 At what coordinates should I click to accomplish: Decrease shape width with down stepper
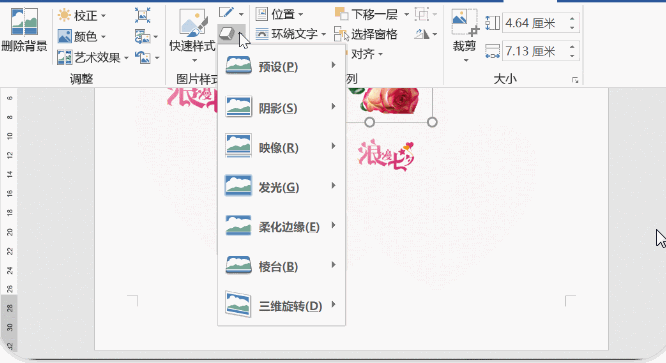572,56
